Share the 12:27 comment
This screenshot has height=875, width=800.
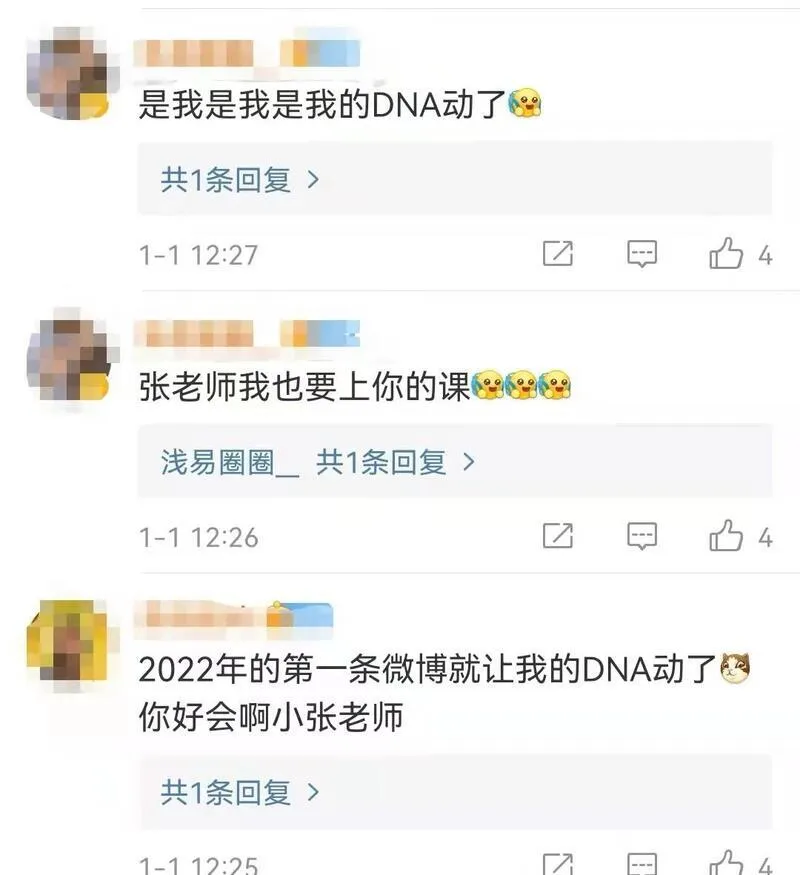(x=558, y=254)
